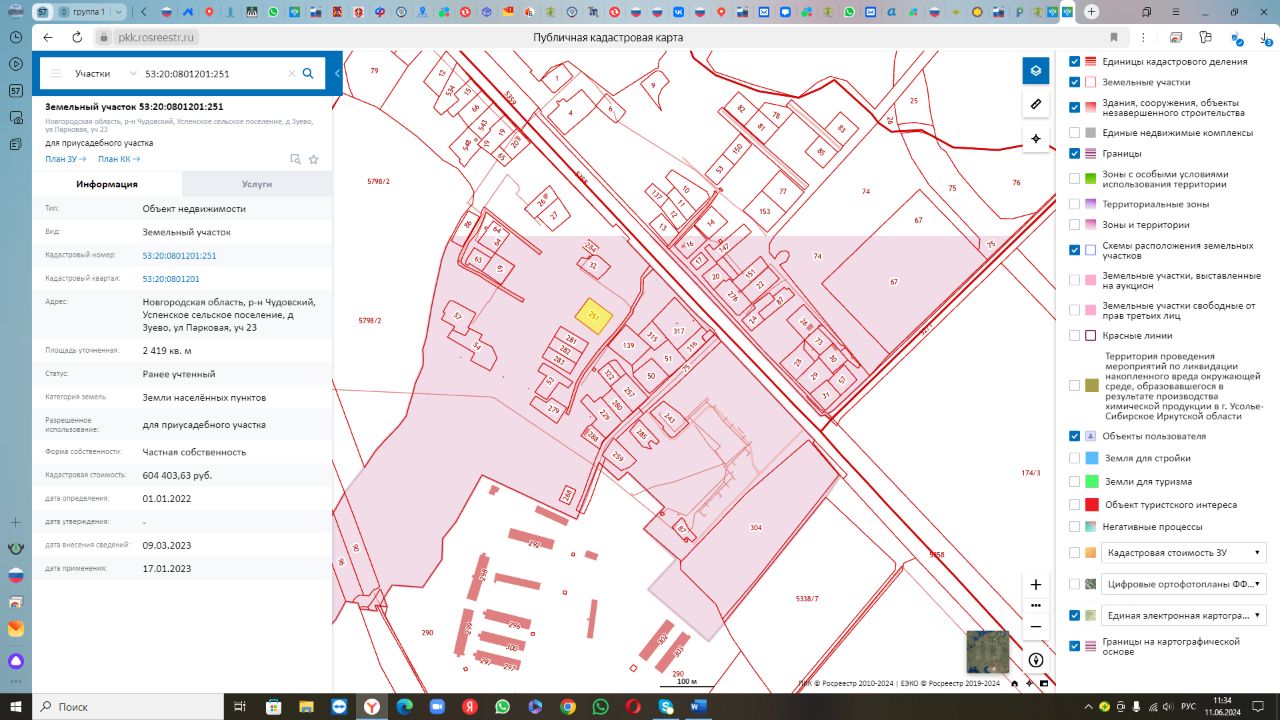Switch to the satellite basemap thumbnail

tap(987, 651)
